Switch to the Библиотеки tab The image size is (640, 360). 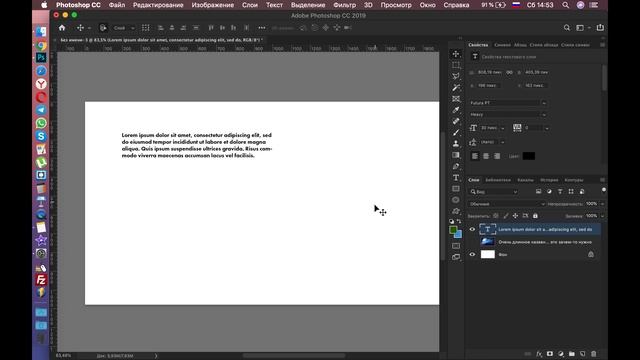click(x=498, y=180)
